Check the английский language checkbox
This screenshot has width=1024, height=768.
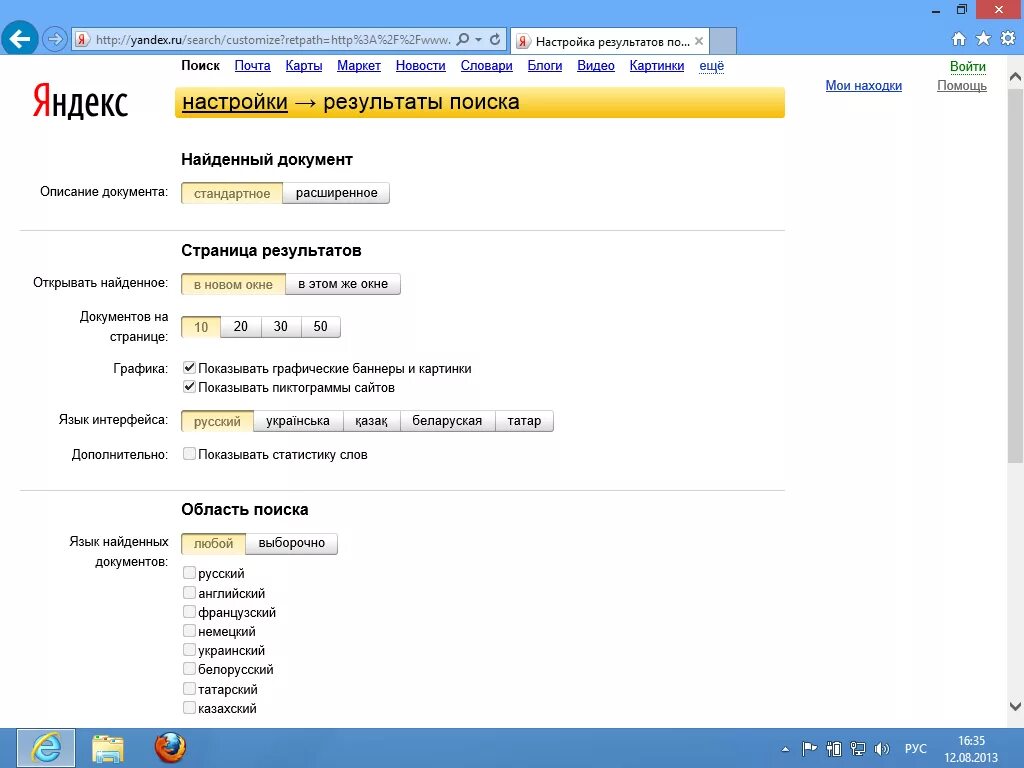click(x=189, y=592)
